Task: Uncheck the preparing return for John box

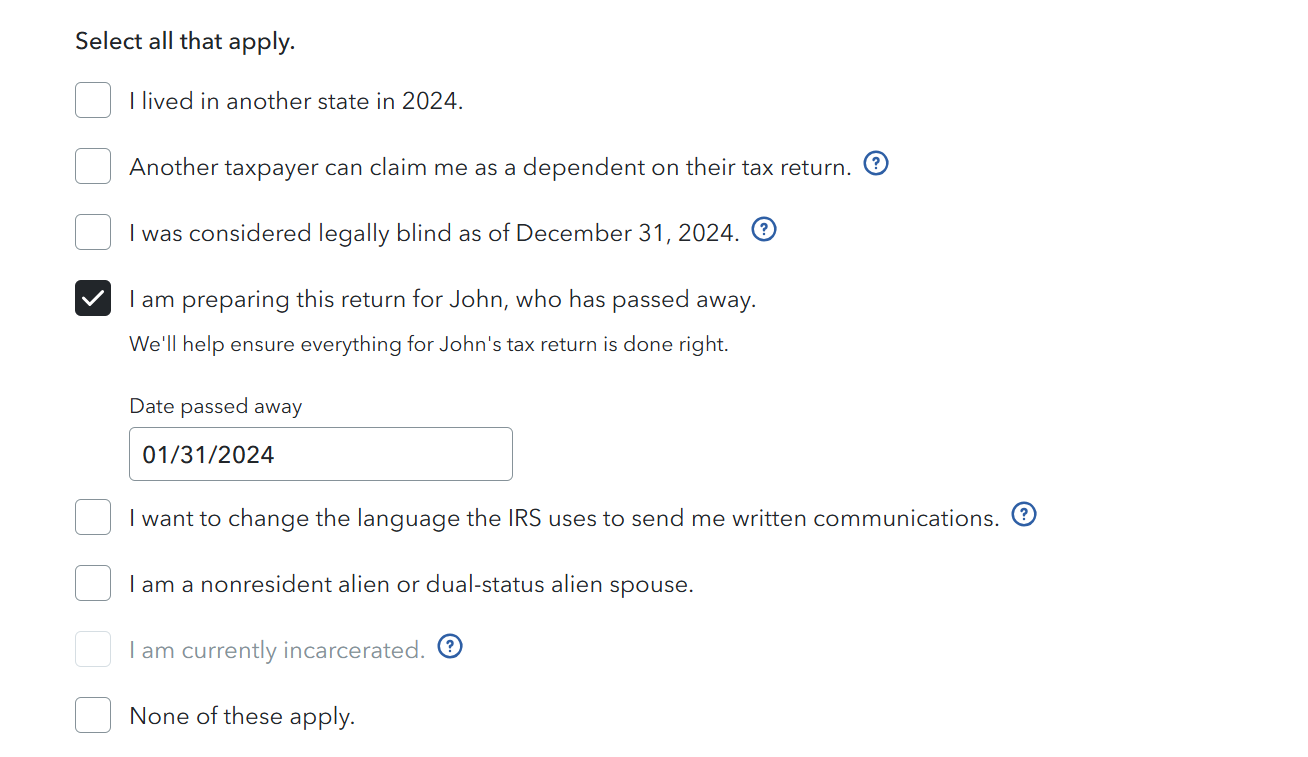Action: click(93, 298)
